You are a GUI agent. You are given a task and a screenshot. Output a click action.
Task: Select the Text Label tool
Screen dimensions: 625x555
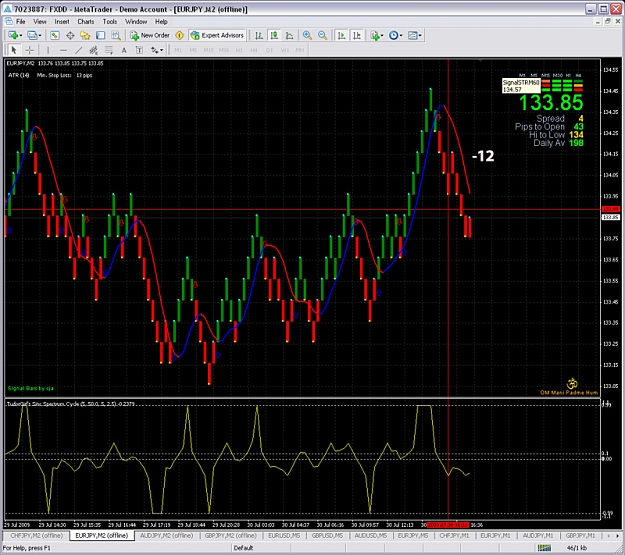click(x=139, y=50)
